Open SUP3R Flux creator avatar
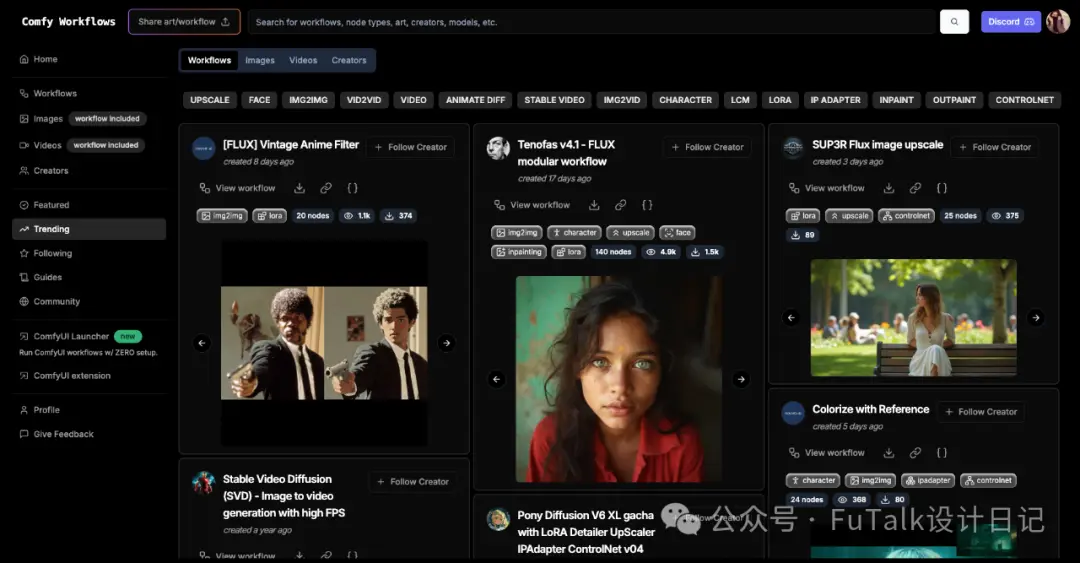The image size is (1080, 563). [x=793, y=147]
